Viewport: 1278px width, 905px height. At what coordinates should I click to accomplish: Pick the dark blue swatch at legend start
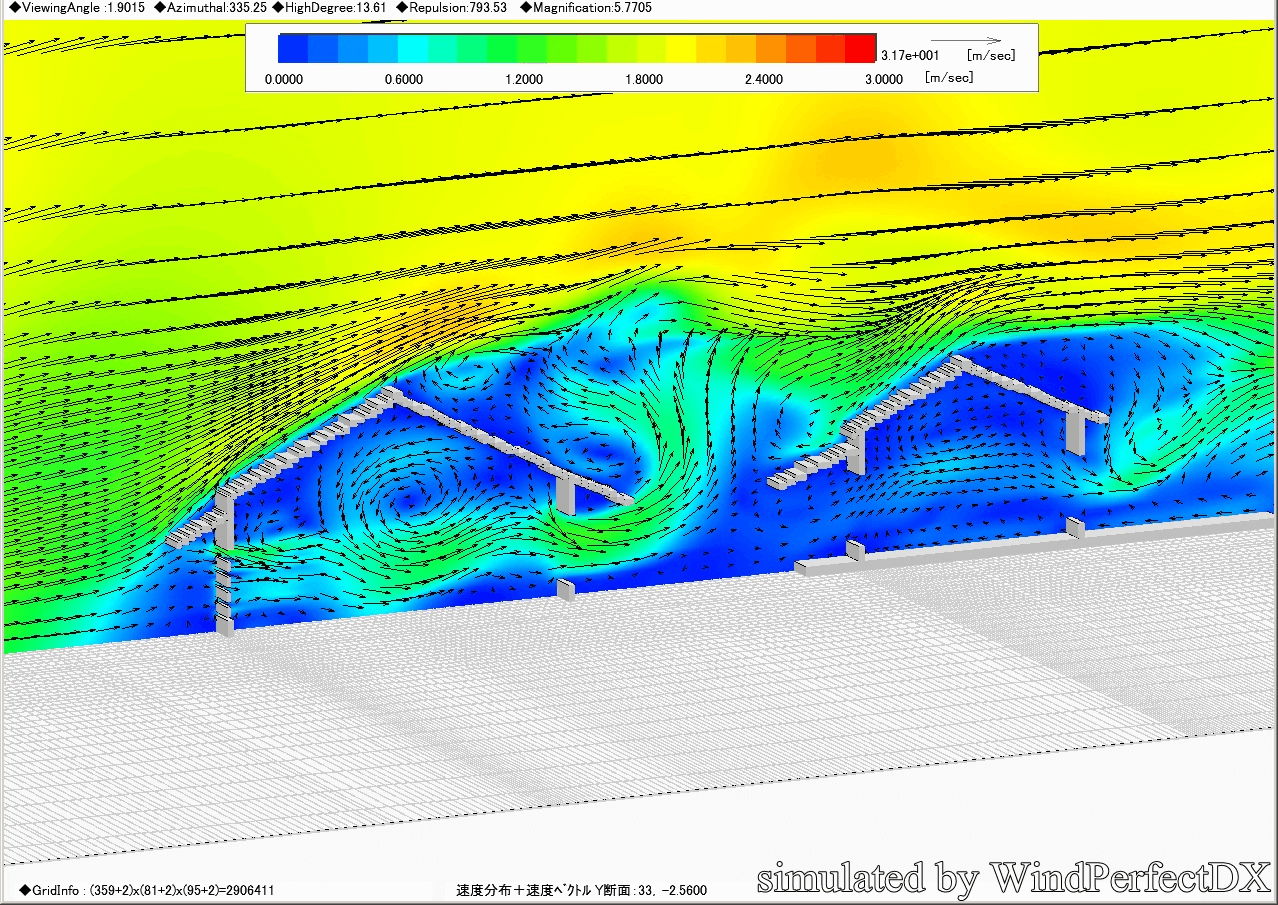[293, 48]
